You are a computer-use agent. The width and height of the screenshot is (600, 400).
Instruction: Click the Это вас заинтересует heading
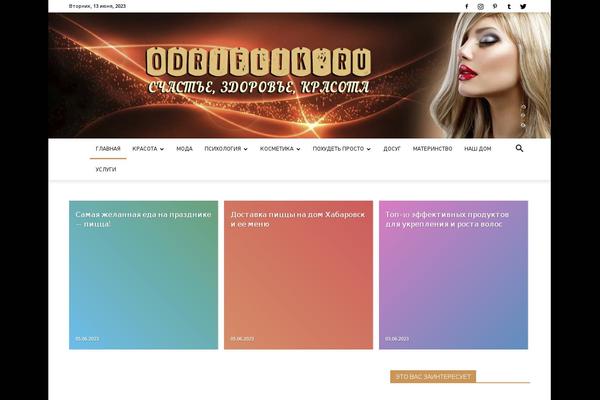pyautogui.click(x=433, y=377)
